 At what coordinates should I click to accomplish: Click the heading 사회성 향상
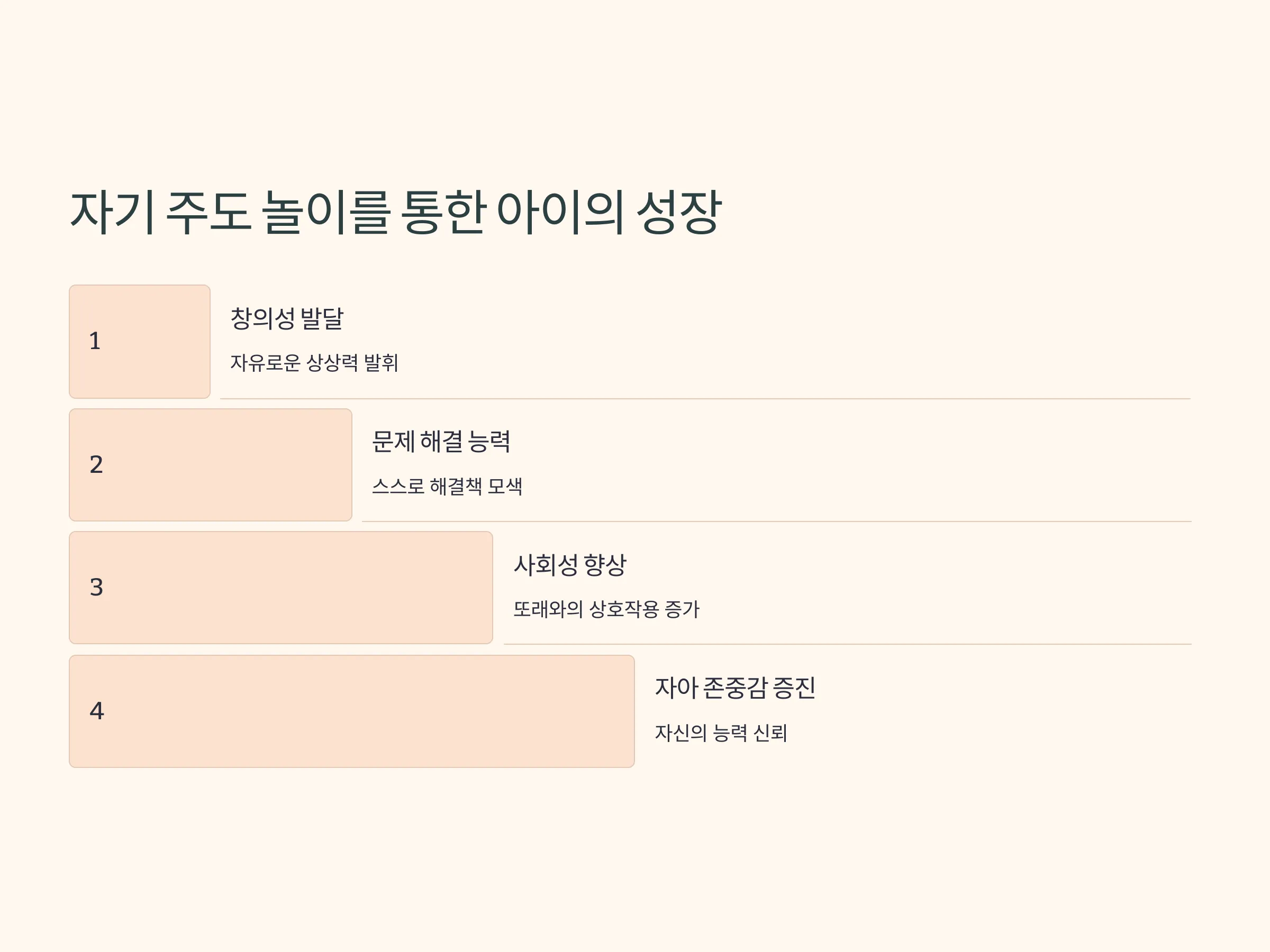(570, 565)
